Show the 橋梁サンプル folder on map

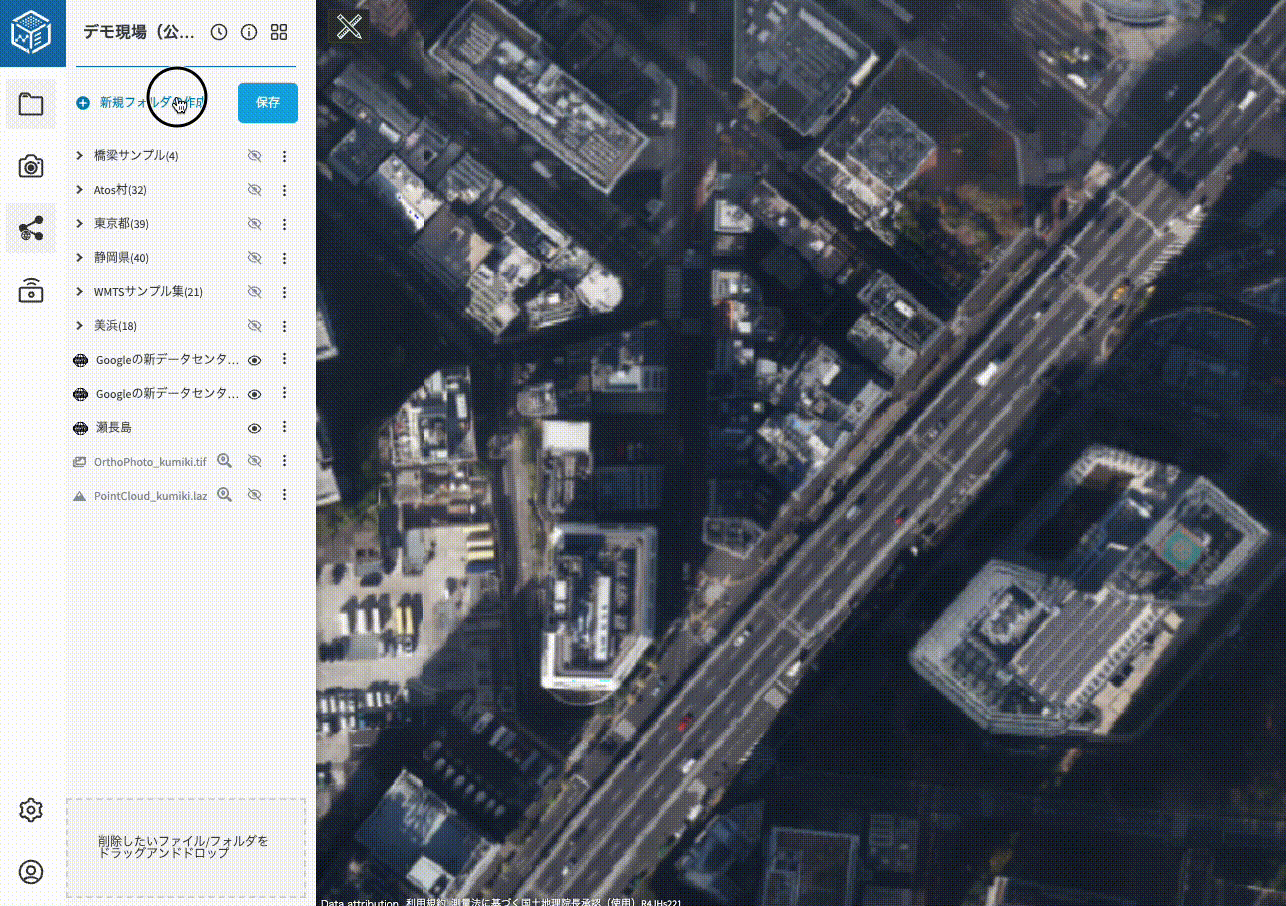pyautogui.click(x=254, y=156)
